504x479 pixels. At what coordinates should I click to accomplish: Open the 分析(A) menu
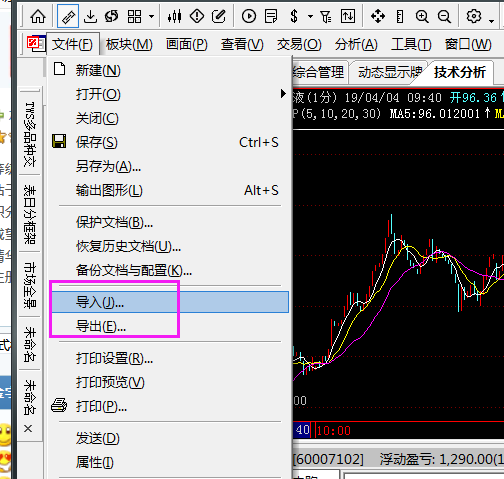[356, 44]
